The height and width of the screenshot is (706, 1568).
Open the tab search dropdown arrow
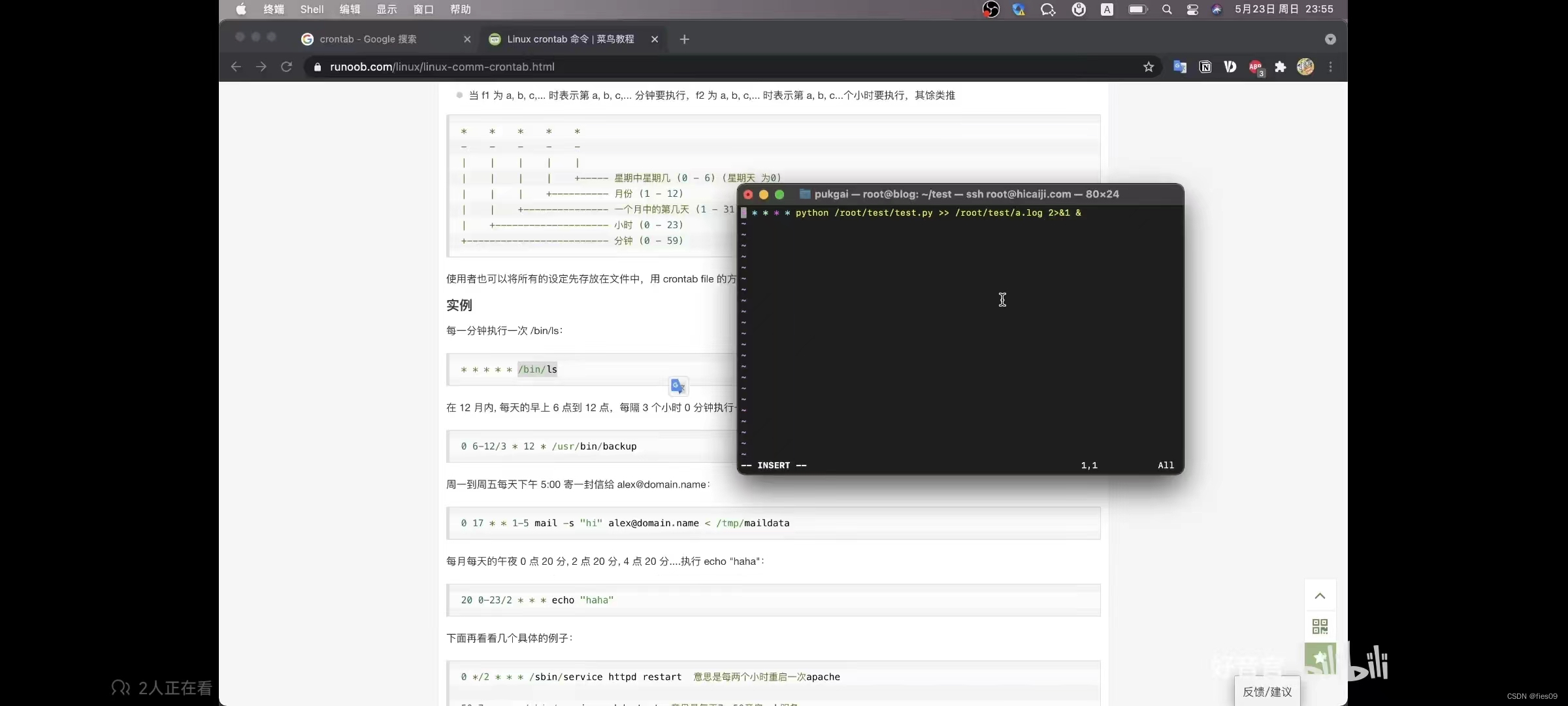pos(1330,39)
